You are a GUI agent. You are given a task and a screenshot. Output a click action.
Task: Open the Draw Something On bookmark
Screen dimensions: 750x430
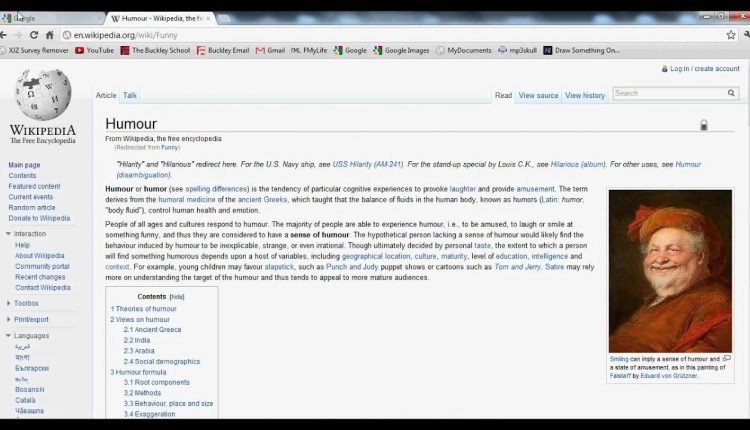(582, 50)
